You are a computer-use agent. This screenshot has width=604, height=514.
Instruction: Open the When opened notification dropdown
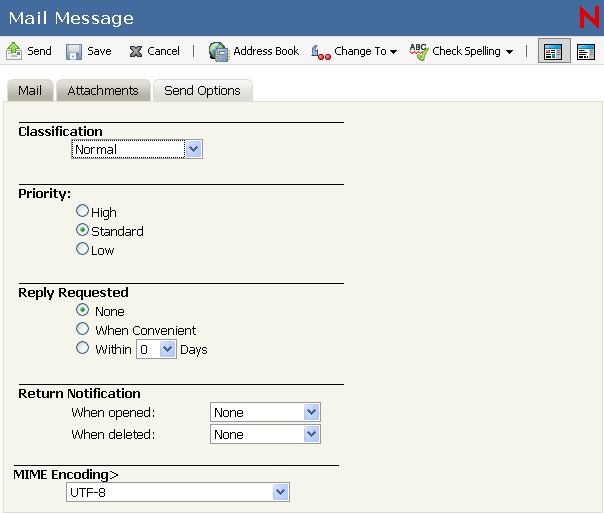[x=265, y=412]
